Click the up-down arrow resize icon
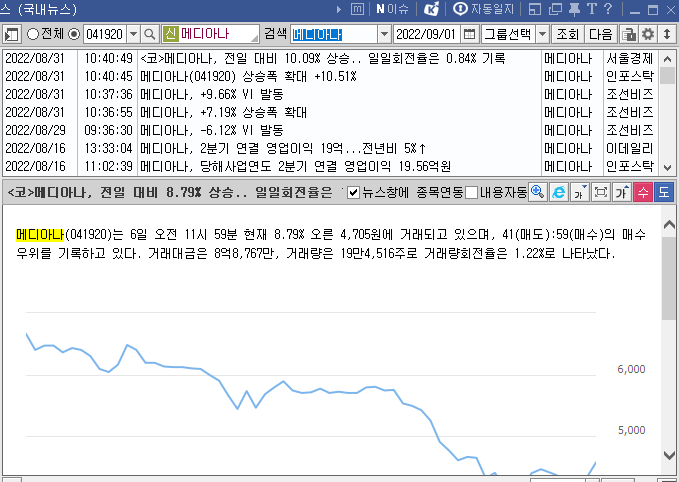This screenshot has width=679, height=482. (667, 34)
